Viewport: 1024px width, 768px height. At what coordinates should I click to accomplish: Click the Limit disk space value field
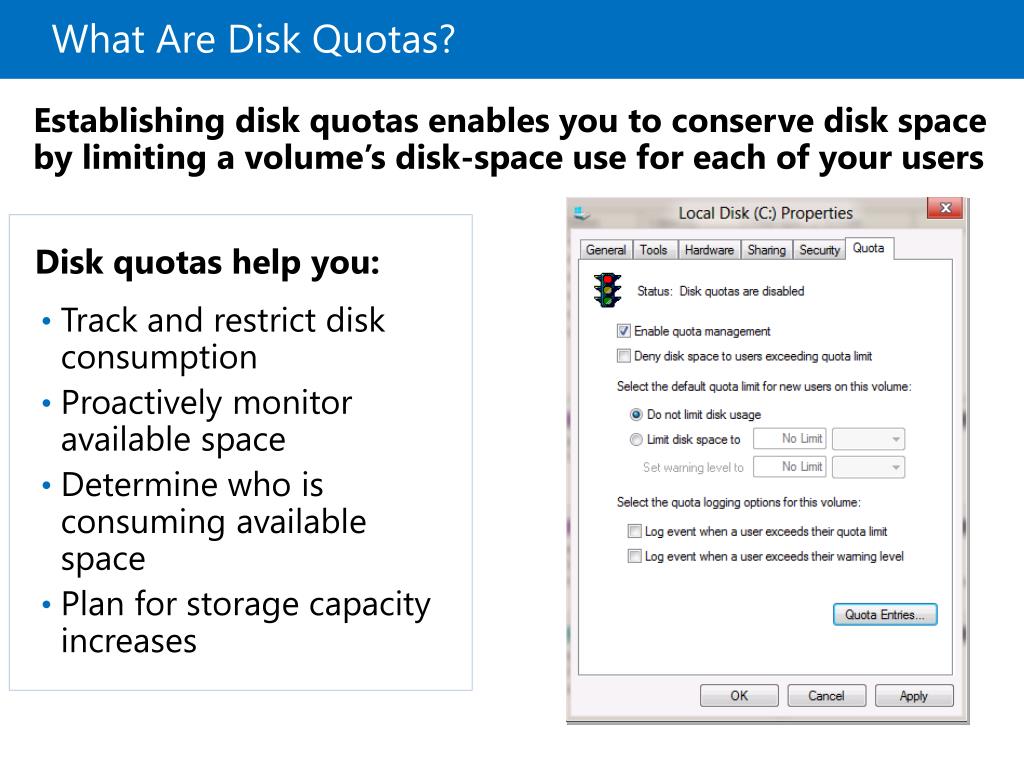coord(790,439)
